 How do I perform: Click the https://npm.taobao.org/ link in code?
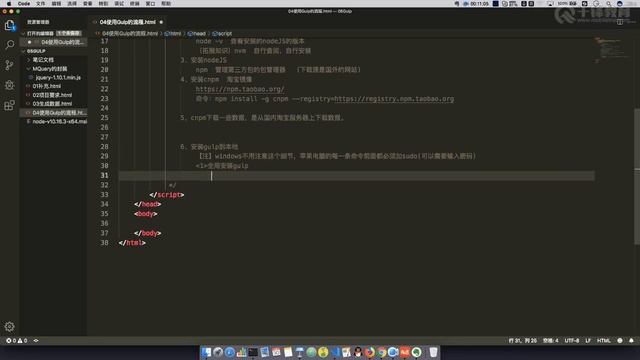(x=240, y=89)
